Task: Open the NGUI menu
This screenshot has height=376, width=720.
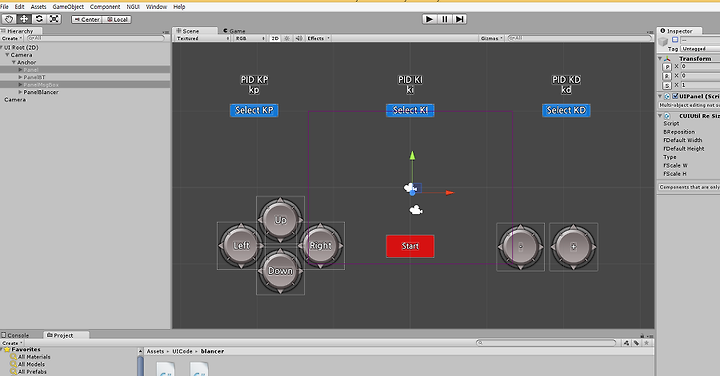Action: pyautogui.click(x=133, y=7)
